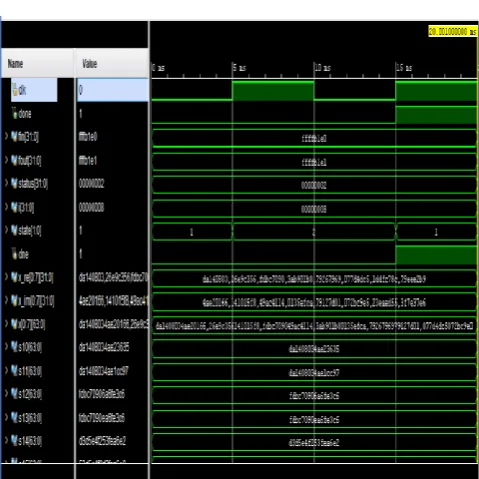The width and height of the screenshot is (479, 479).
Task: Click the 0 ns time ruler marker
Action: [158, 68]
